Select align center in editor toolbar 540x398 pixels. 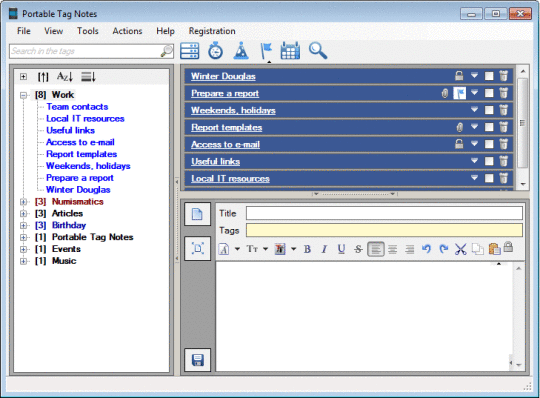coord(393,249)
